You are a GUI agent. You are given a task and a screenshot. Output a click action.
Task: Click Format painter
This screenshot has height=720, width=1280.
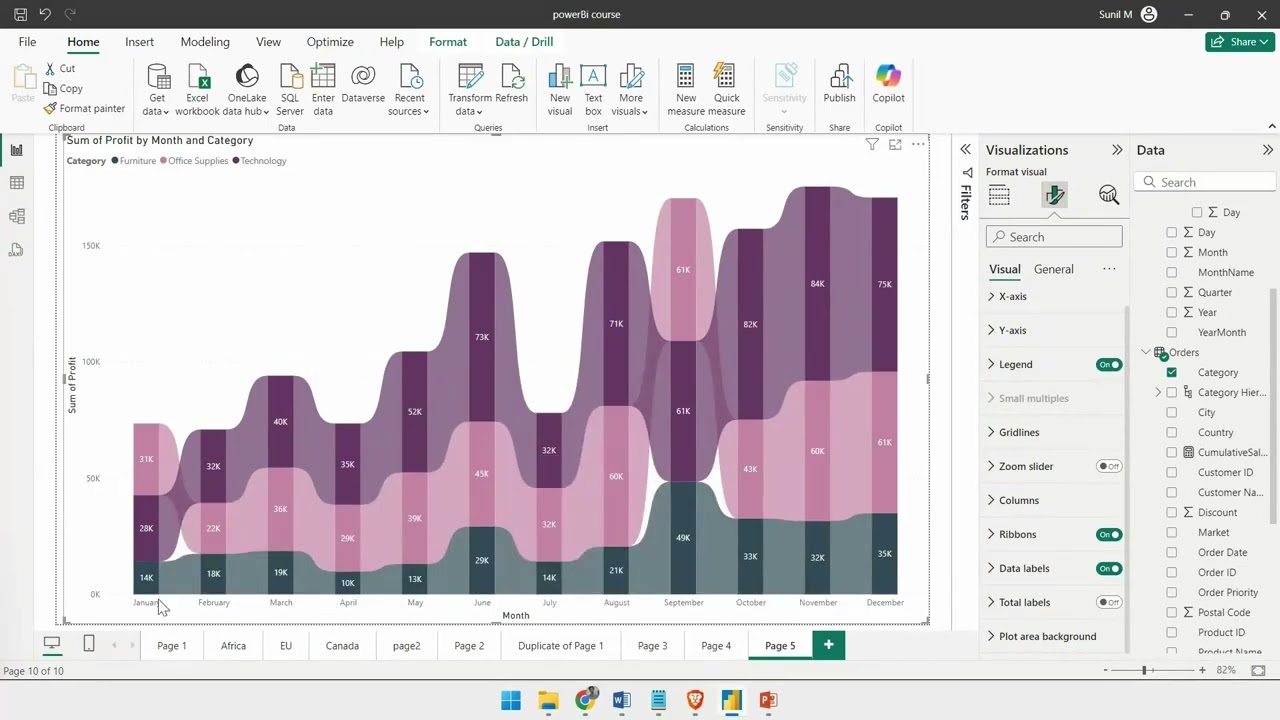pyautogui.click(x=85, y=108)
